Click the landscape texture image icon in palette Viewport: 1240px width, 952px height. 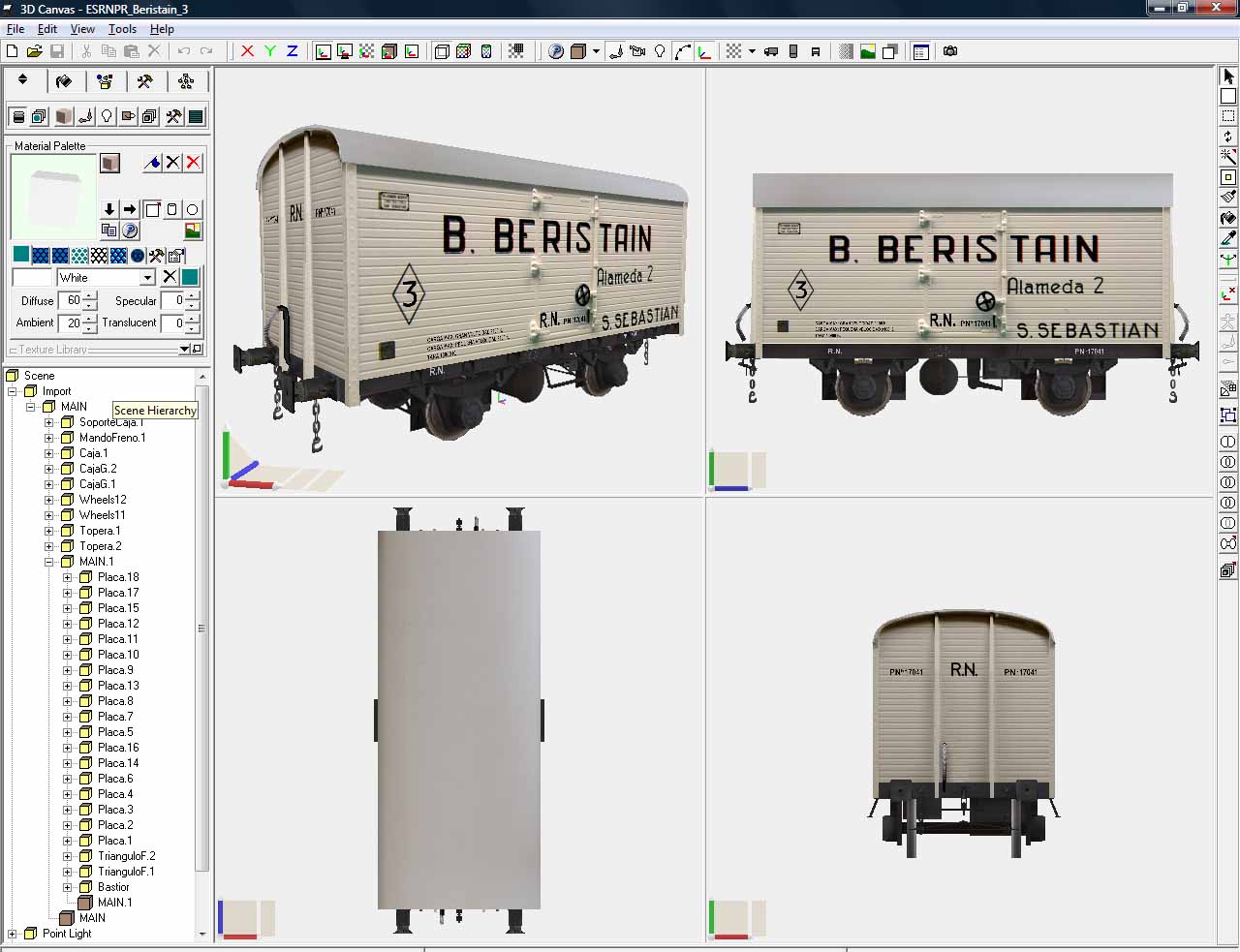point(193,230)
